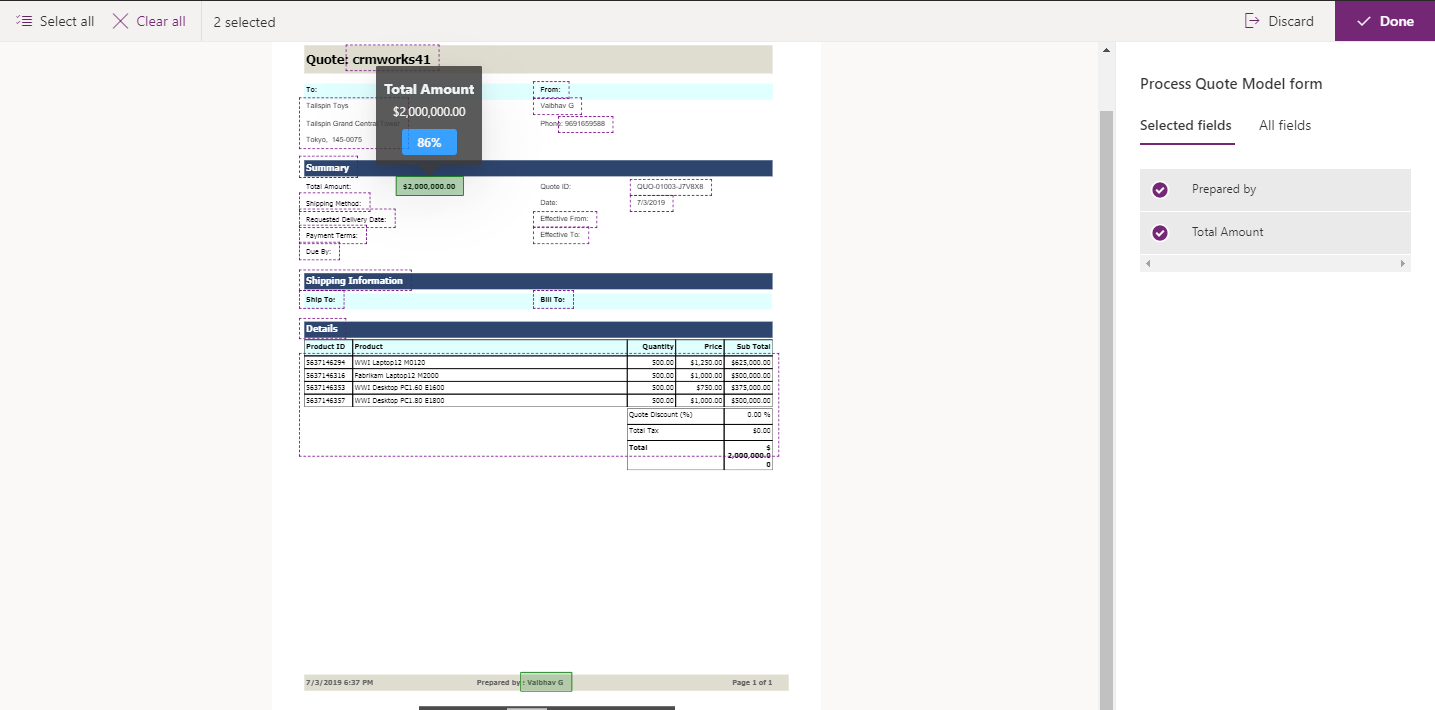Screen dimensions: 1435x710
Task: Select the Summary heading field
Action: click(328, 167)
